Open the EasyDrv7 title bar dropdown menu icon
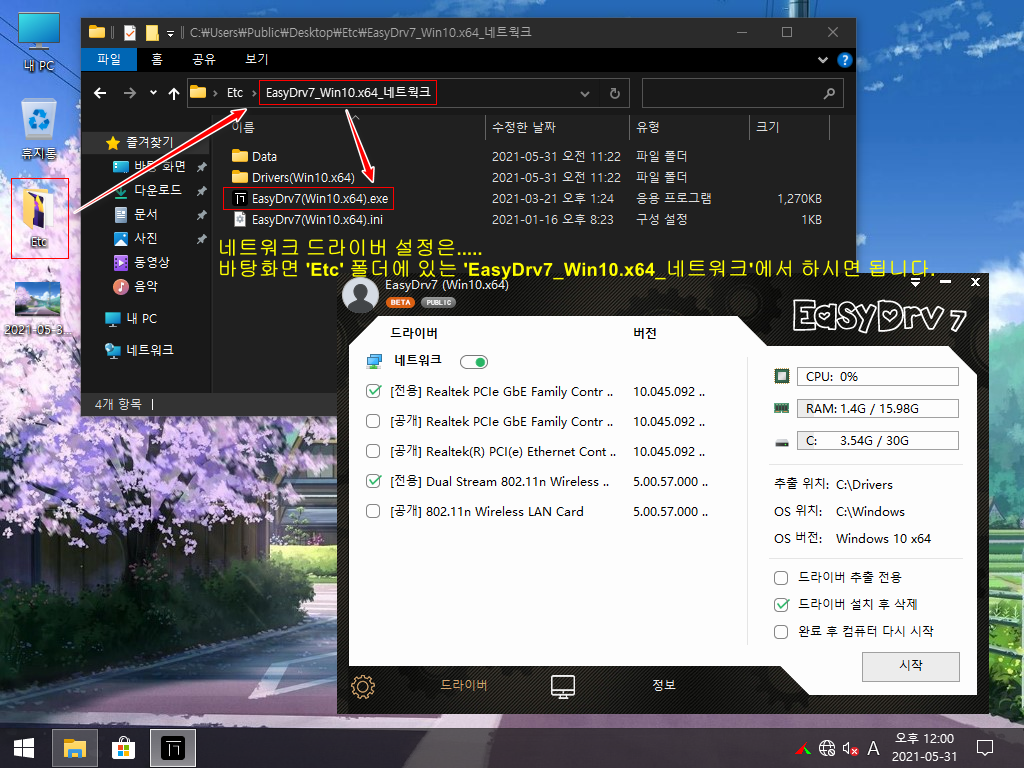The height and width of the screenshot is (768, 1024). pos(916,282)
